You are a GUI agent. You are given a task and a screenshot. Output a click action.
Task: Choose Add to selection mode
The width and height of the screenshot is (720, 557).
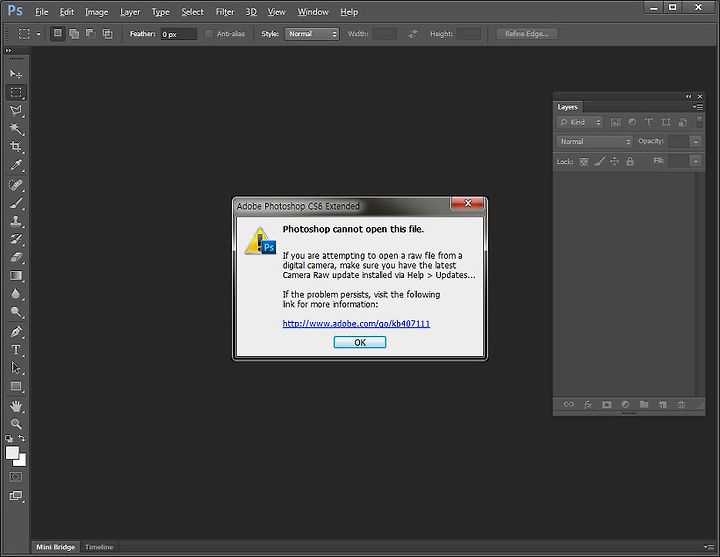click(x=74, y=34)
